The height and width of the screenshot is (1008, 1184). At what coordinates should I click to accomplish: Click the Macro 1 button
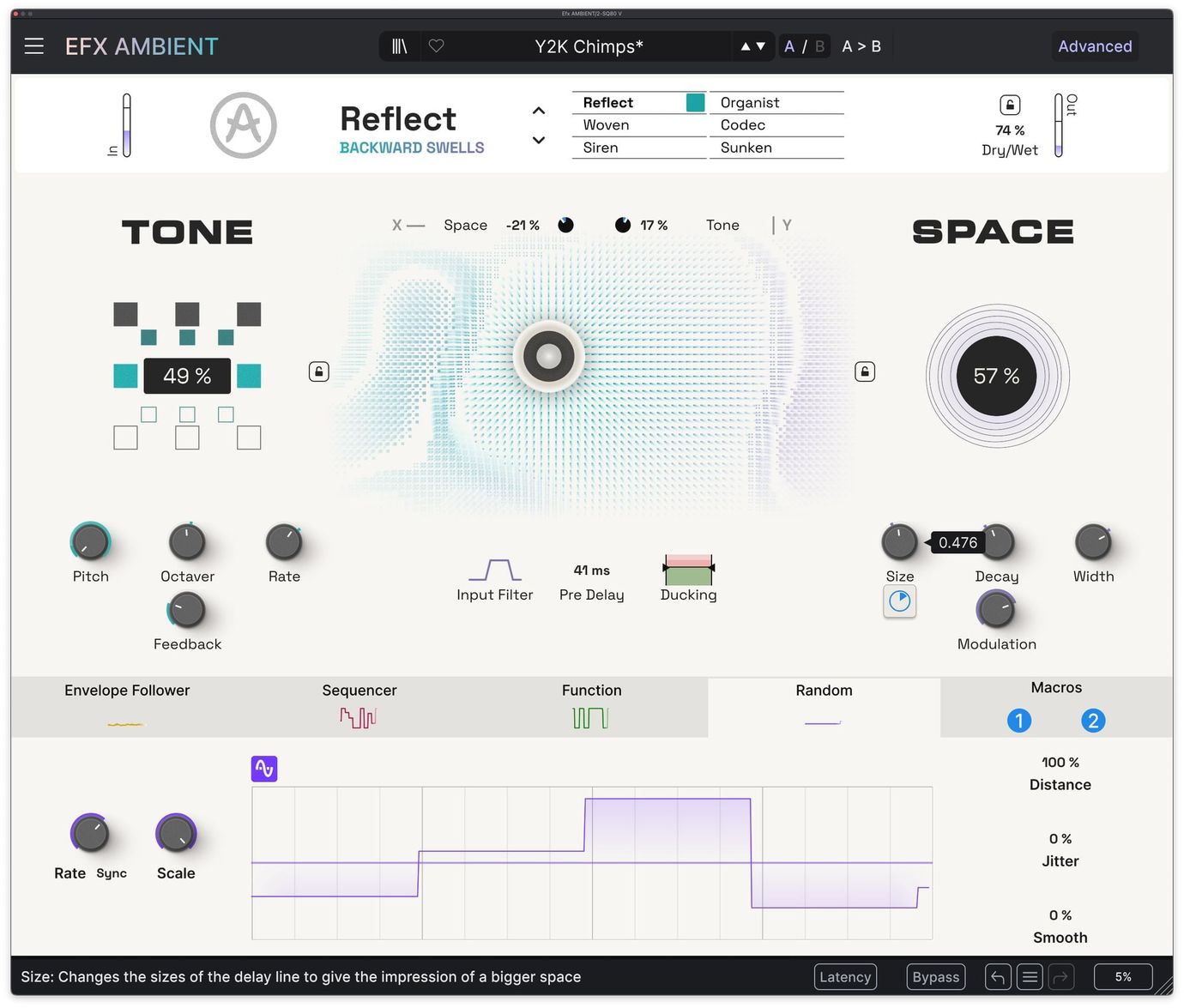(1019, 721)
